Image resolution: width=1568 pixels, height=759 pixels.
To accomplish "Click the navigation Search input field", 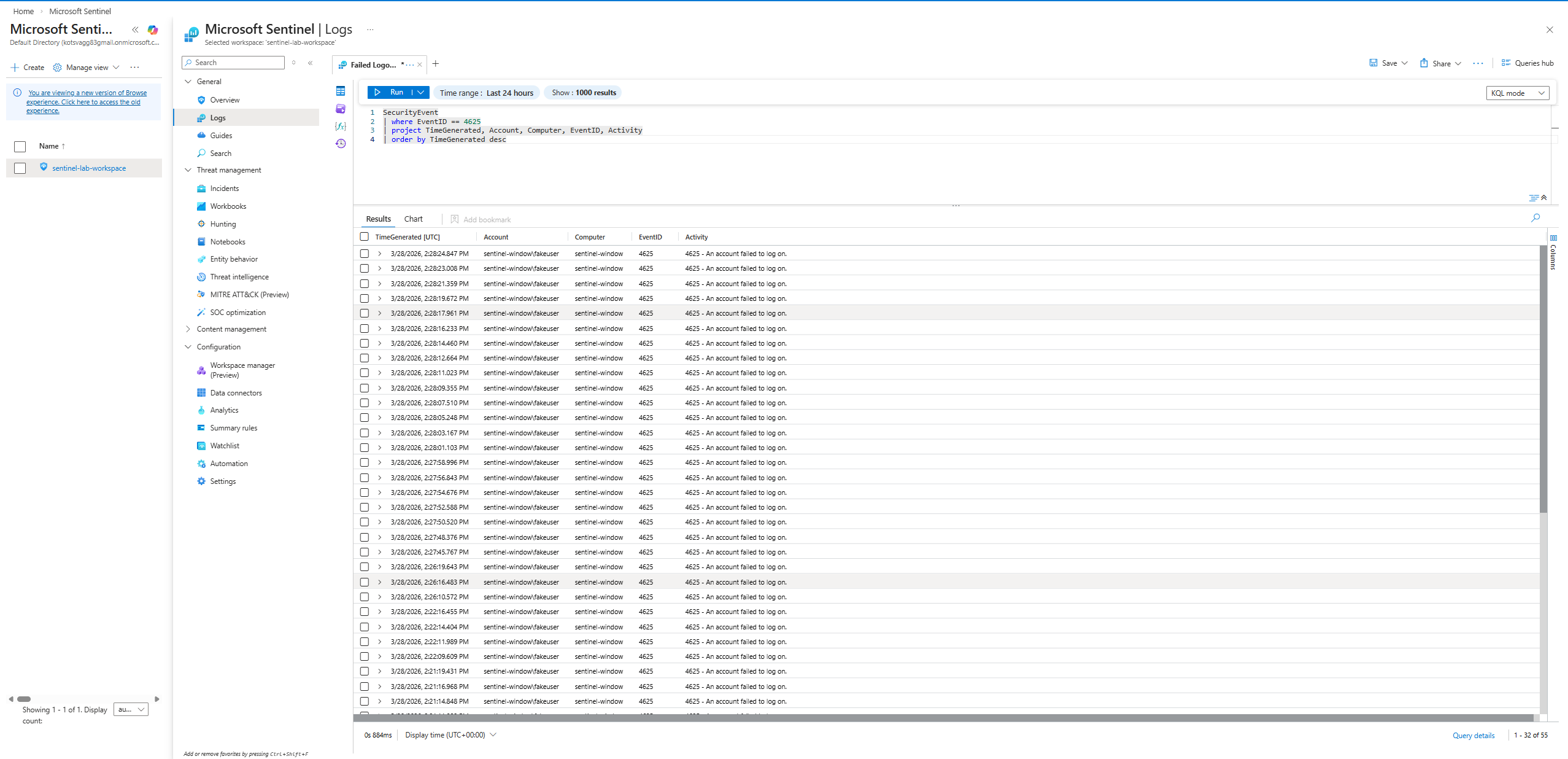I will 236,63.
